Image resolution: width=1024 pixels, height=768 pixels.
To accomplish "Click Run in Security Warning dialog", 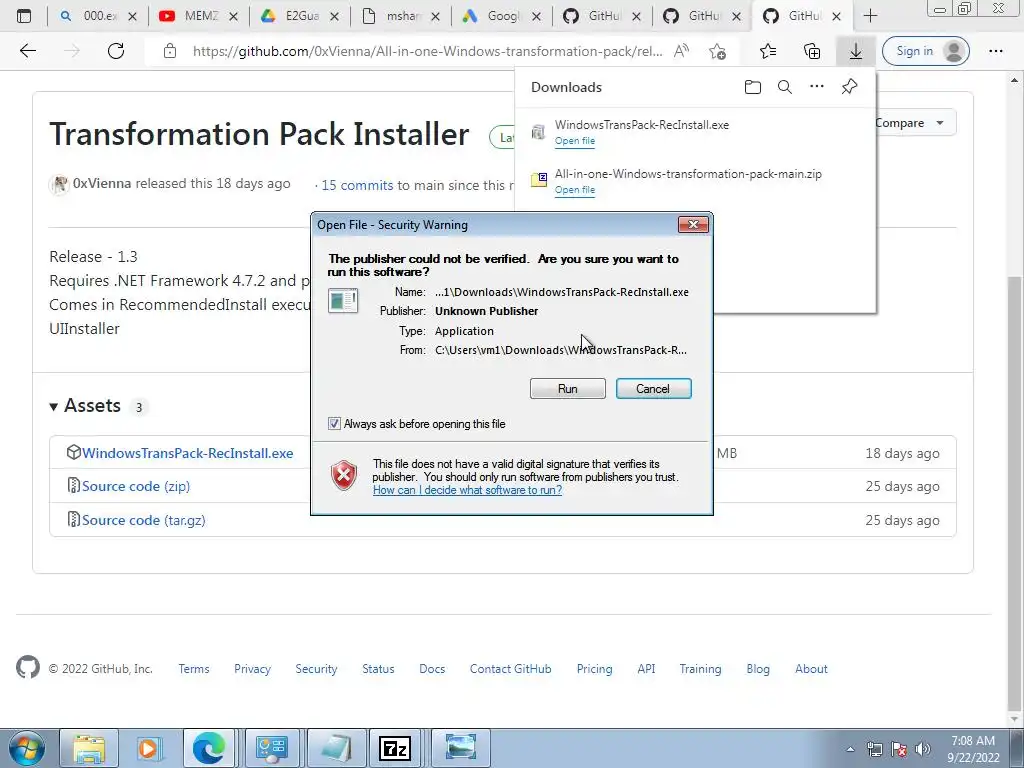I will pyautogui.click(x=568, y=389).
